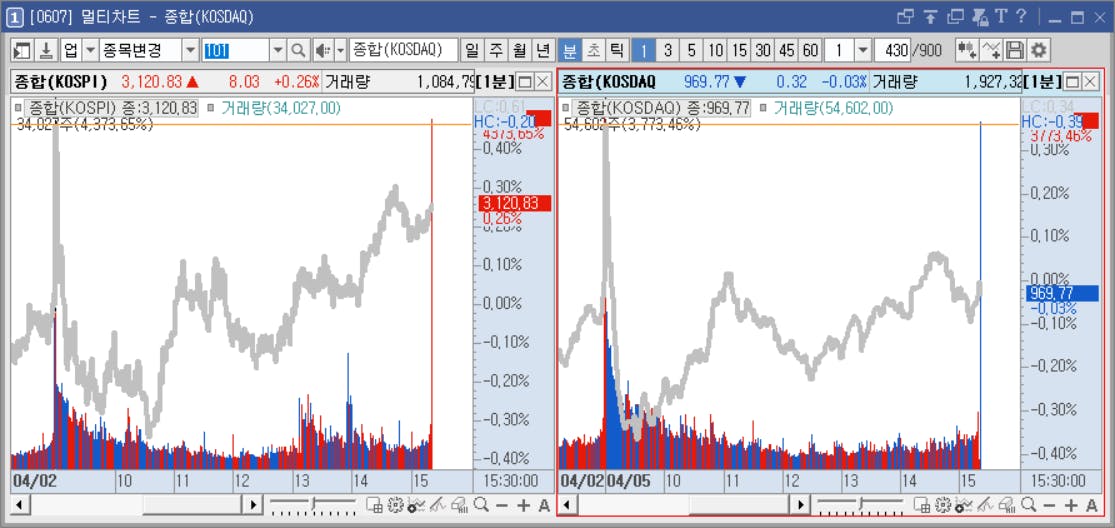
Task: Select the 분 (minute) chart period
Action: (x=570, y=50)
